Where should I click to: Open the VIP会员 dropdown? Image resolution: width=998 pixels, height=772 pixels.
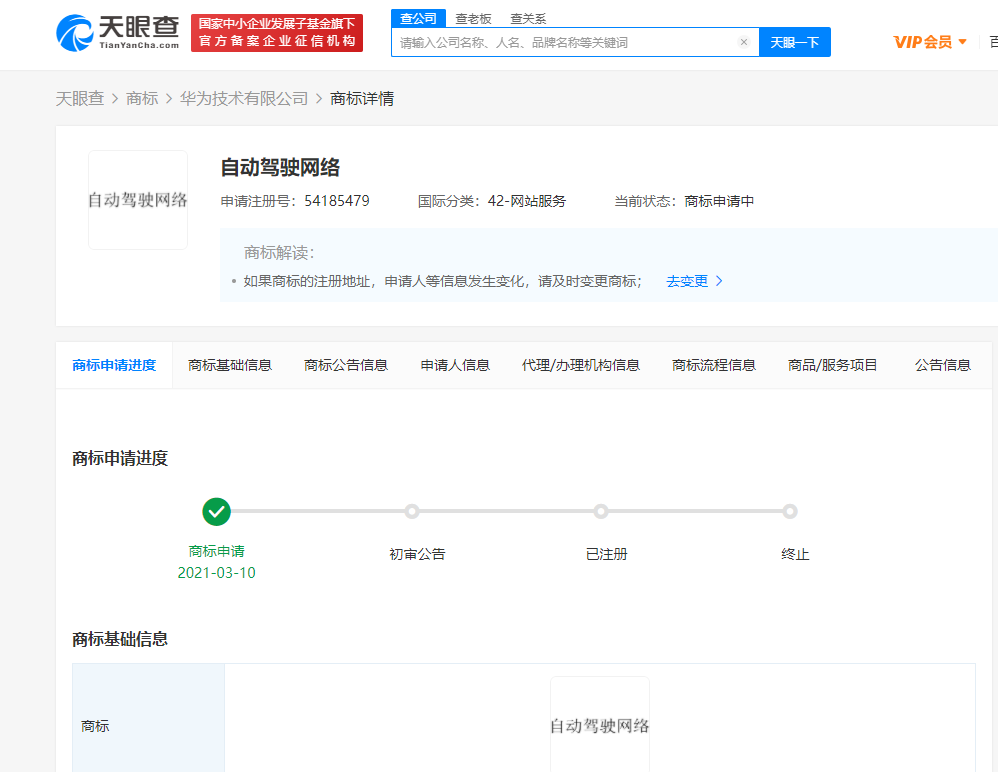[929, 41]
